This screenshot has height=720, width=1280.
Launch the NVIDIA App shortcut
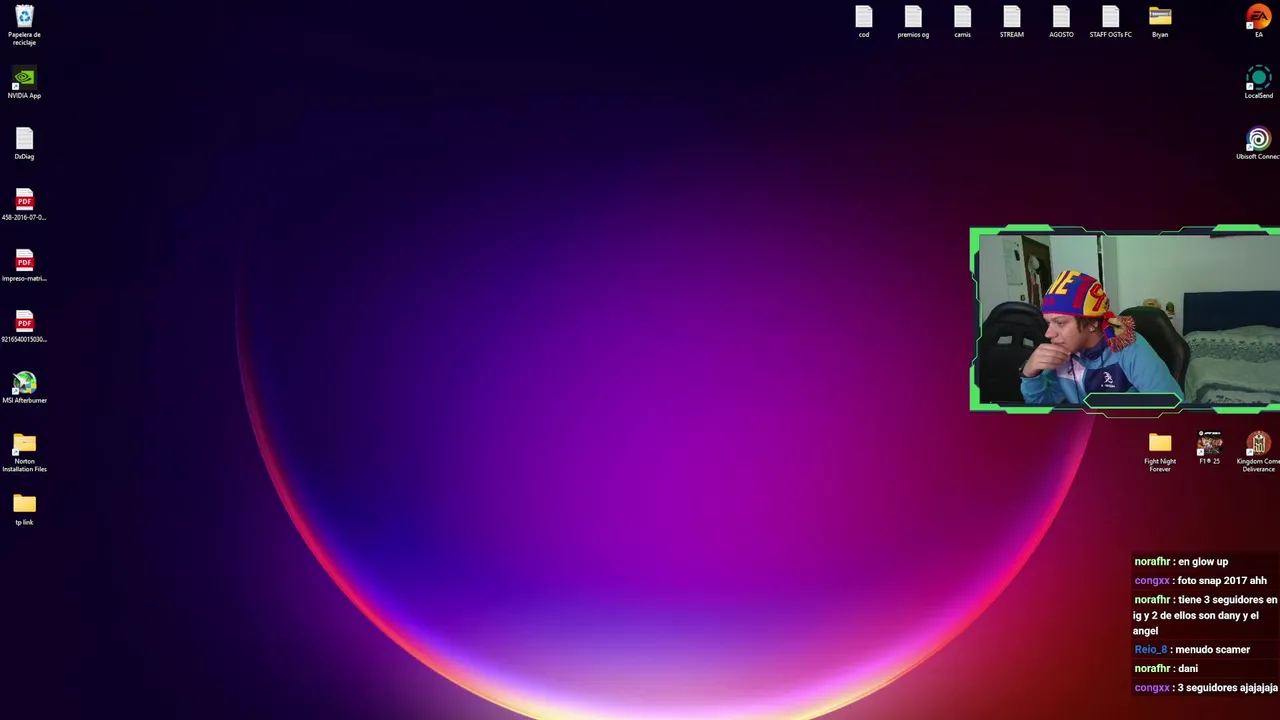point(24,83)
